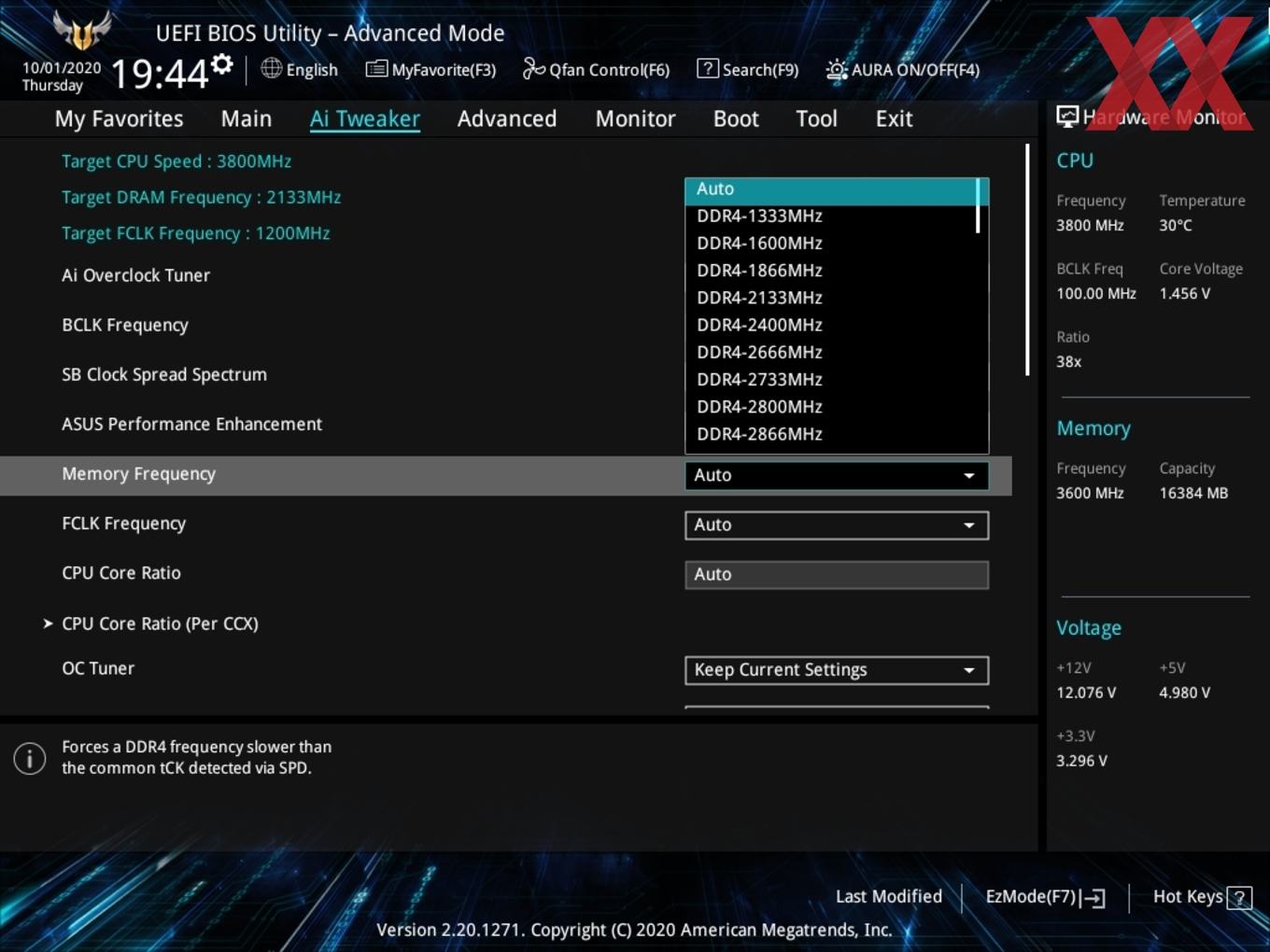The image size is (1270, 952).
Task: Choose DDR4-1866MHz option
Action: tap(831, 271)
